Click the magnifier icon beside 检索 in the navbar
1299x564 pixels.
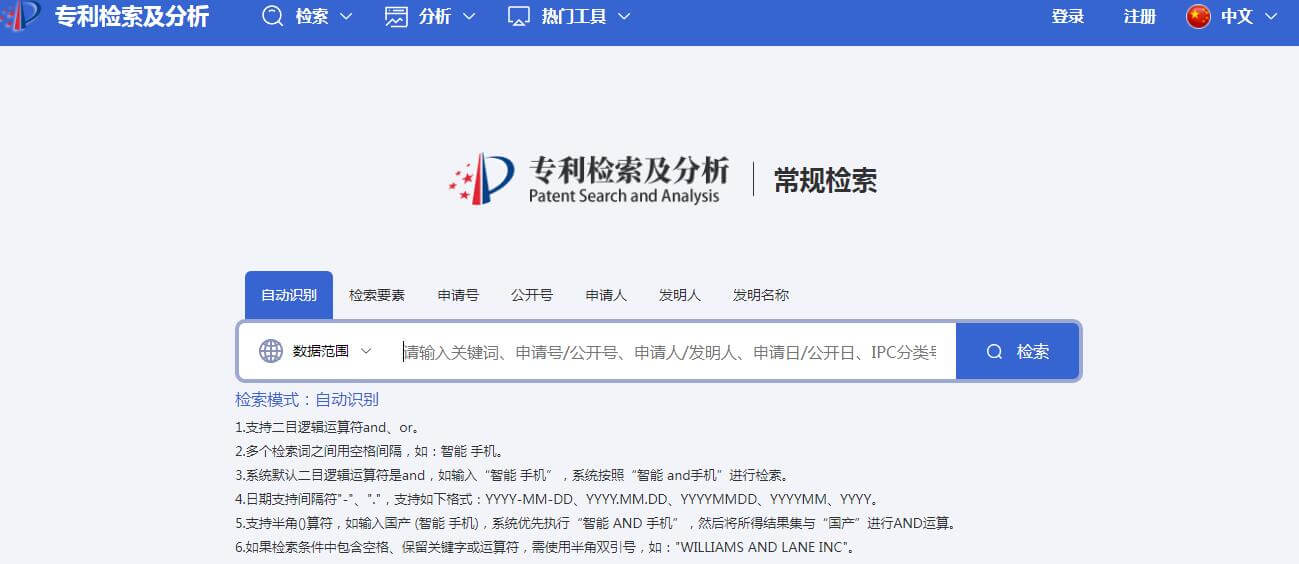(272, 16)
